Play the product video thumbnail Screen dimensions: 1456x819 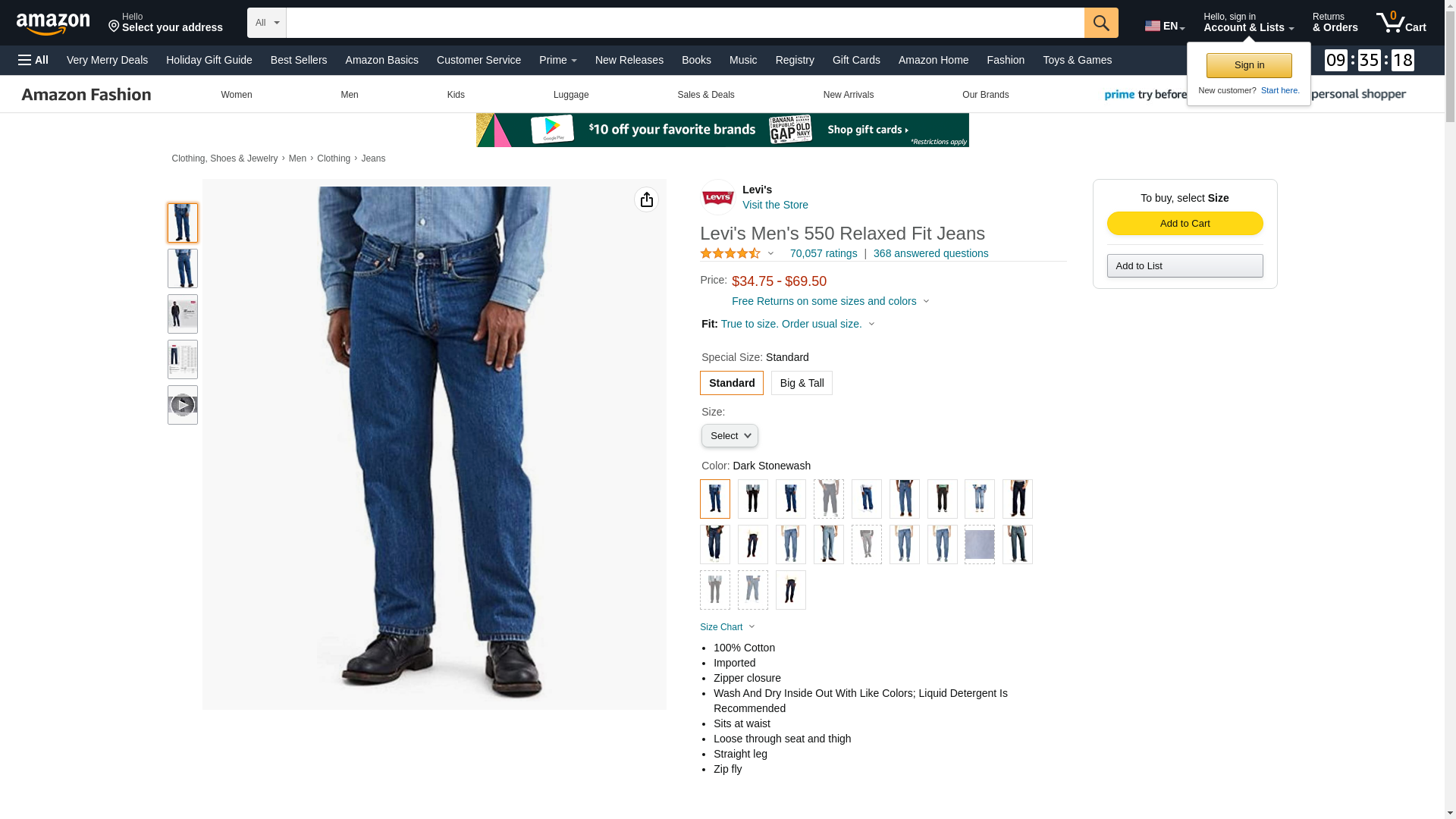point(183,405)
